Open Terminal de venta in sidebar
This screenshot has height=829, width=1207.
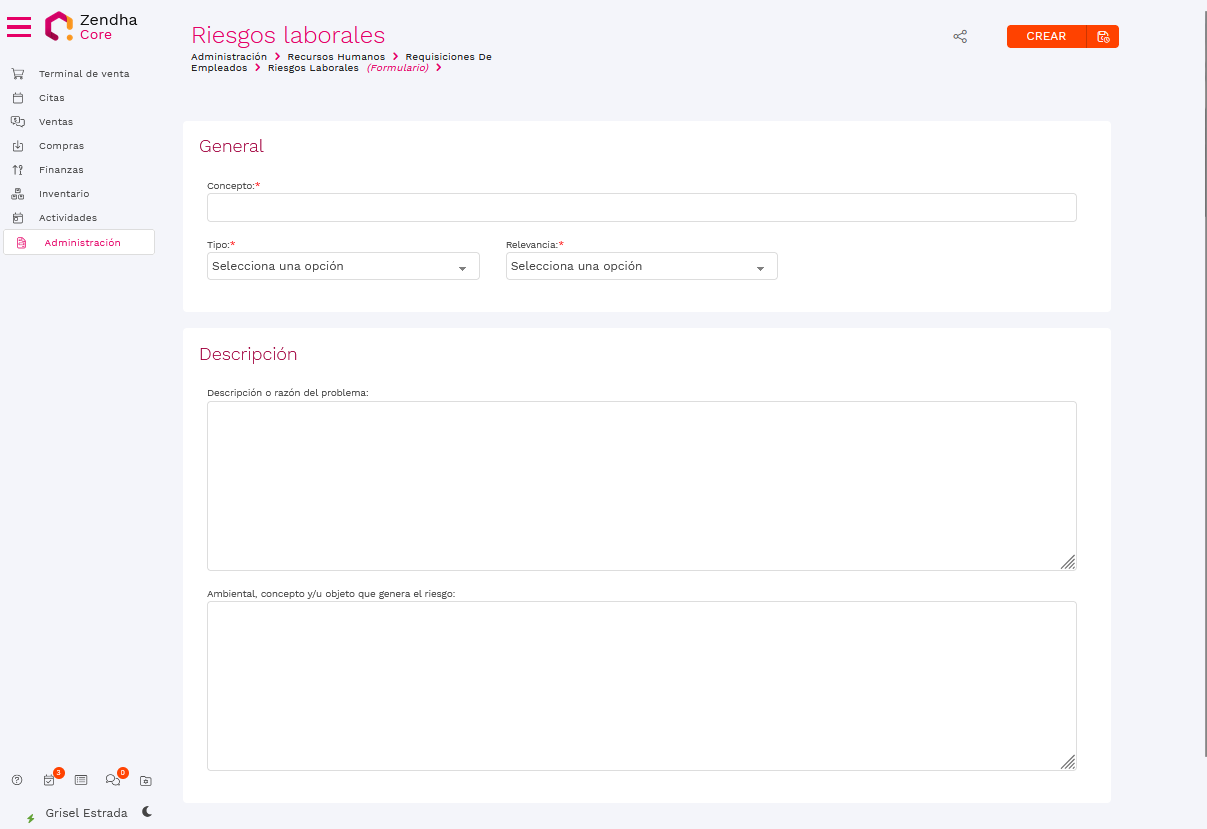click(83, 74)
